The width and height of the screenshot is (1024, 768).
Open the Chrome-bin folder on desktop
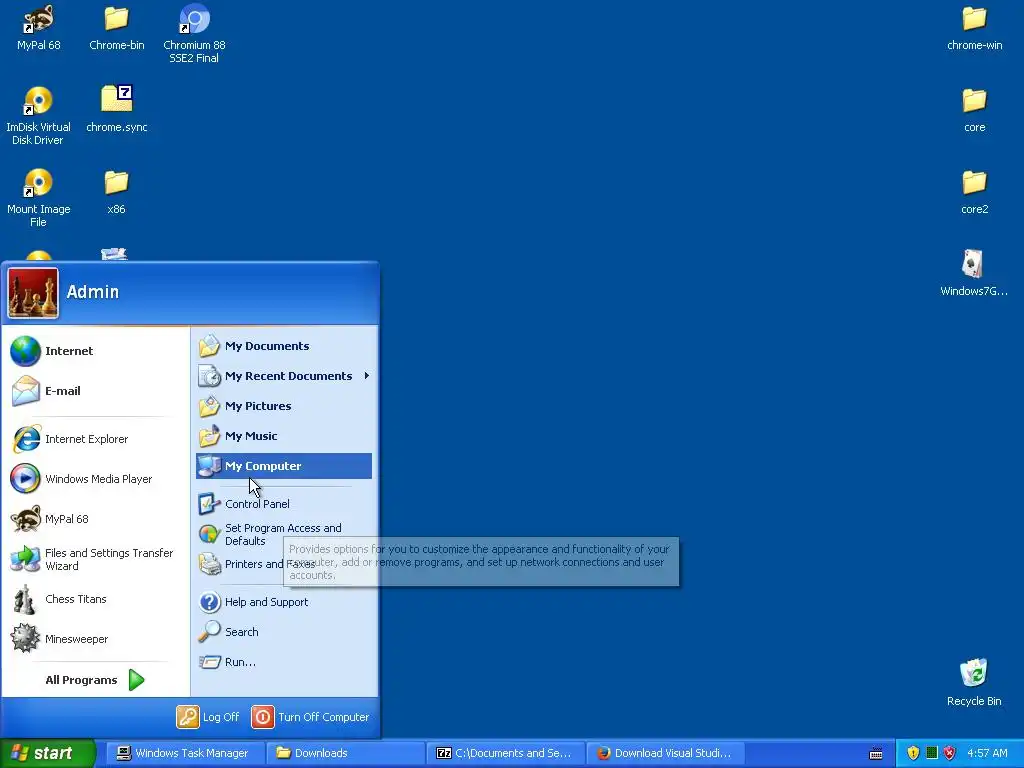tap(116, 28)
